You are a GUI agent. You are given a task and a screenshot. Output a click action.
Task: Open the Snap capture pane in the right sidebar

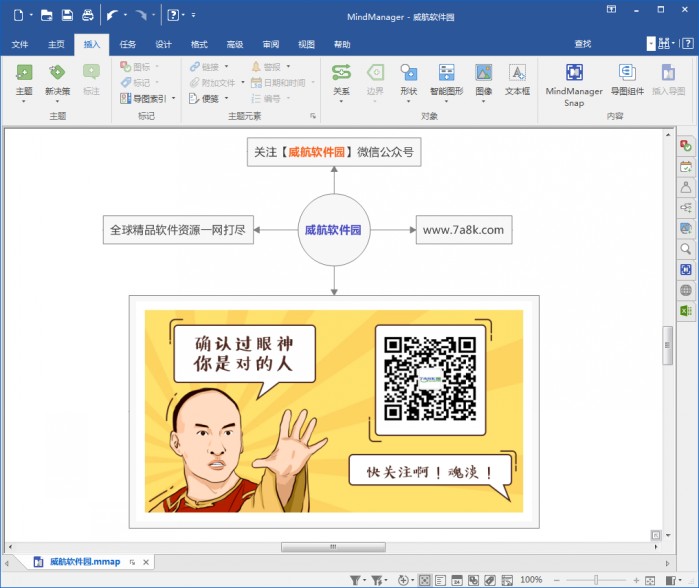click(686, 269)
